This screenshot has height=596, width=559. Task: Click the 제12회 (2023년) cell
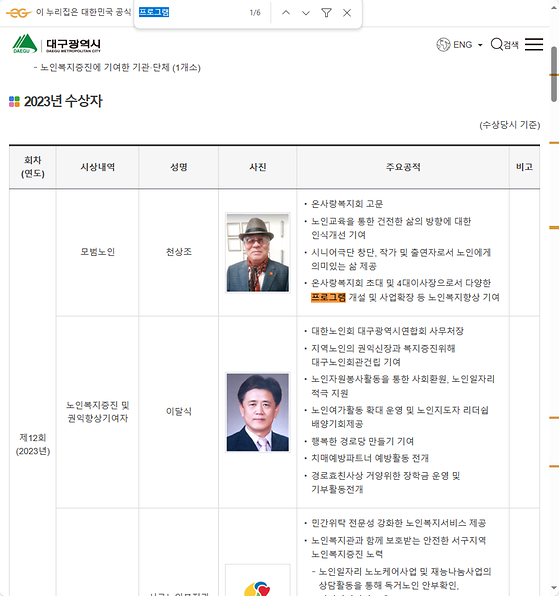(33, 444)
